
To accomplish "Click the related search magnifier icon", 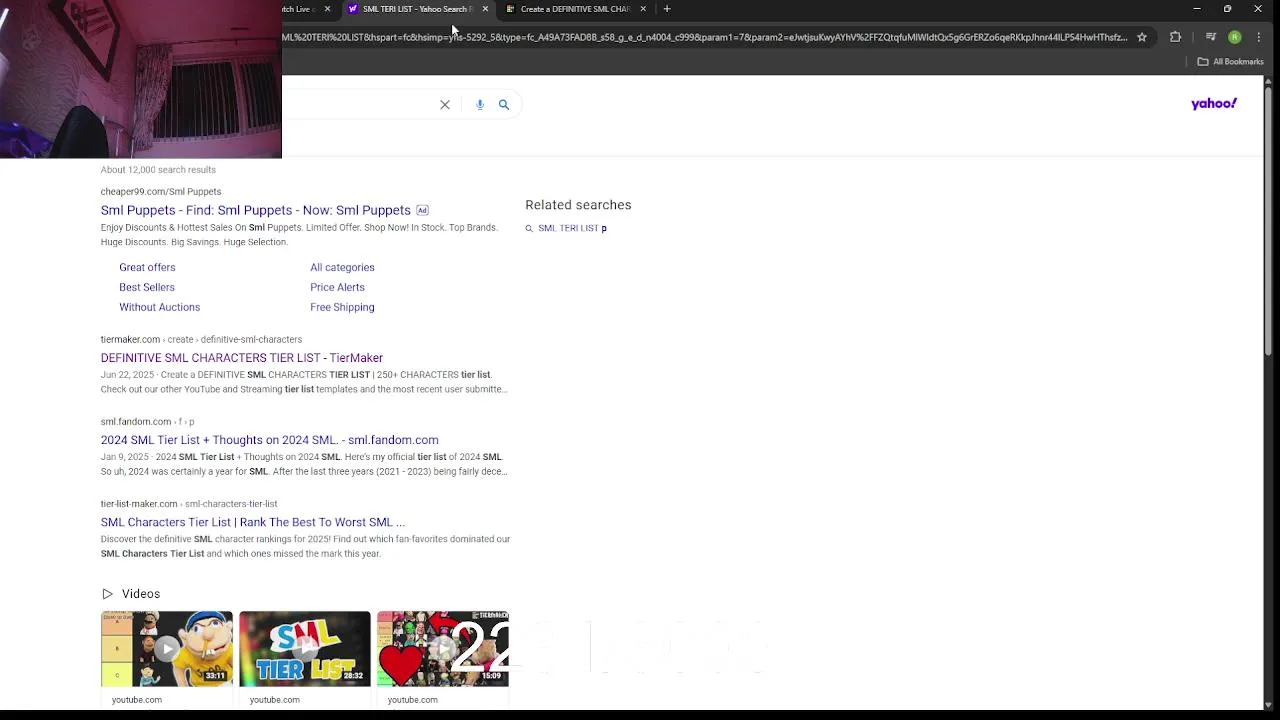I will click(529, 229).
